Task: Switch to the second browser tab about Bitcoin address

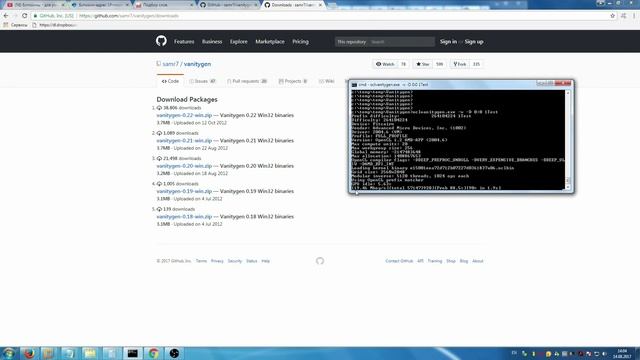Action: [x=100, y=5]
